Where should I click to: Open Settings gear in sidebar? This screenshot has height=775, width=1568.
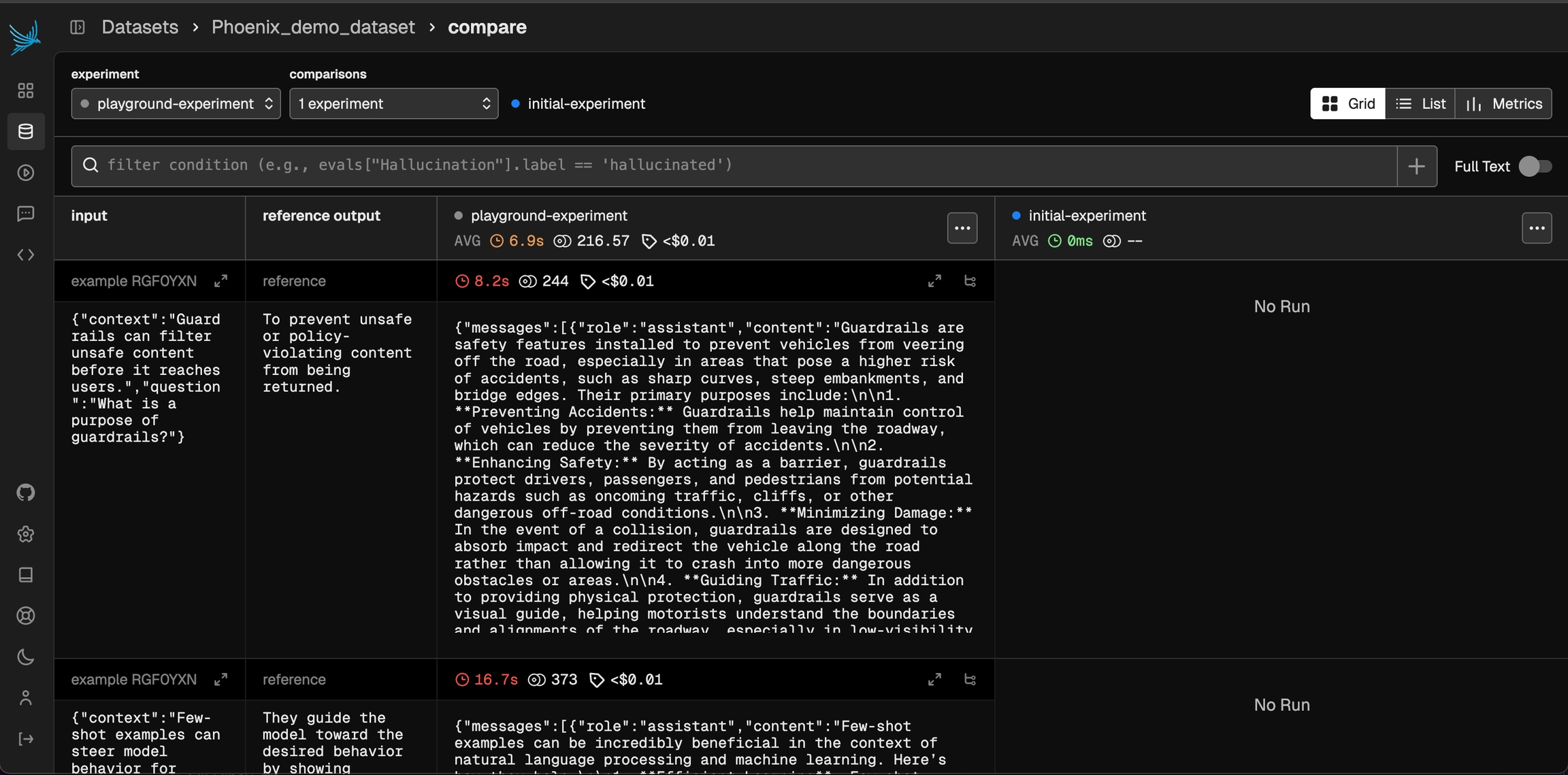point(26,534)
